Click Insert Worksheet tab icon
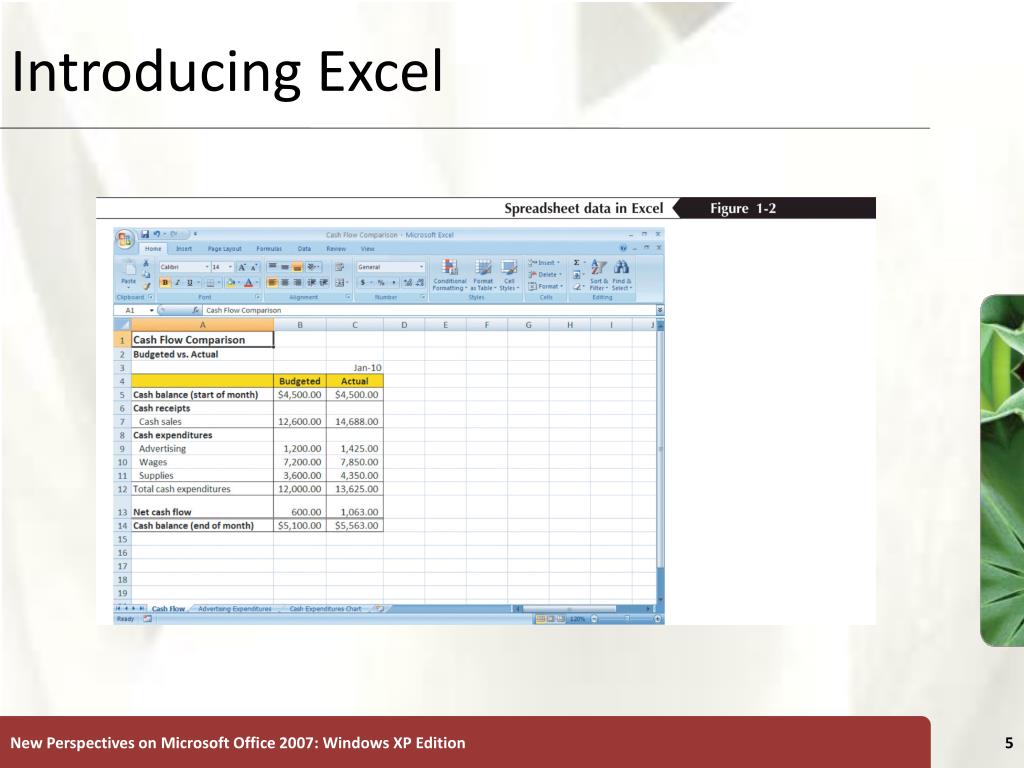Viewport: 1024px width, 768px height. 378,609
